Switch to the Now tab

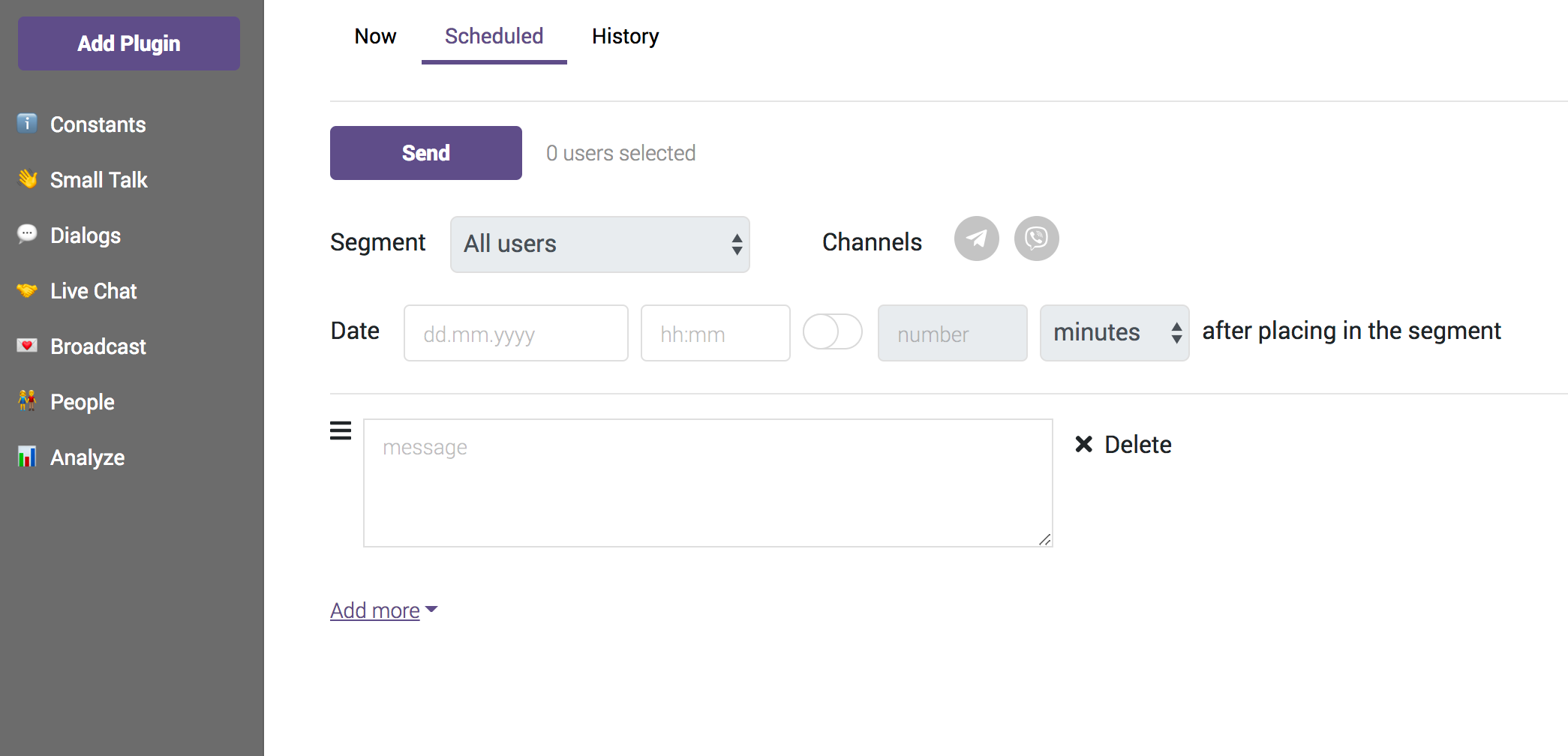click(375, 36)
